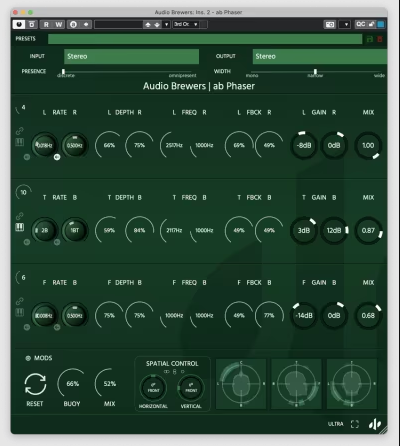Open the PRESETS selection bar
This screenshot has width=400, height=446.
pyautogui.click(x=205, y=39)
